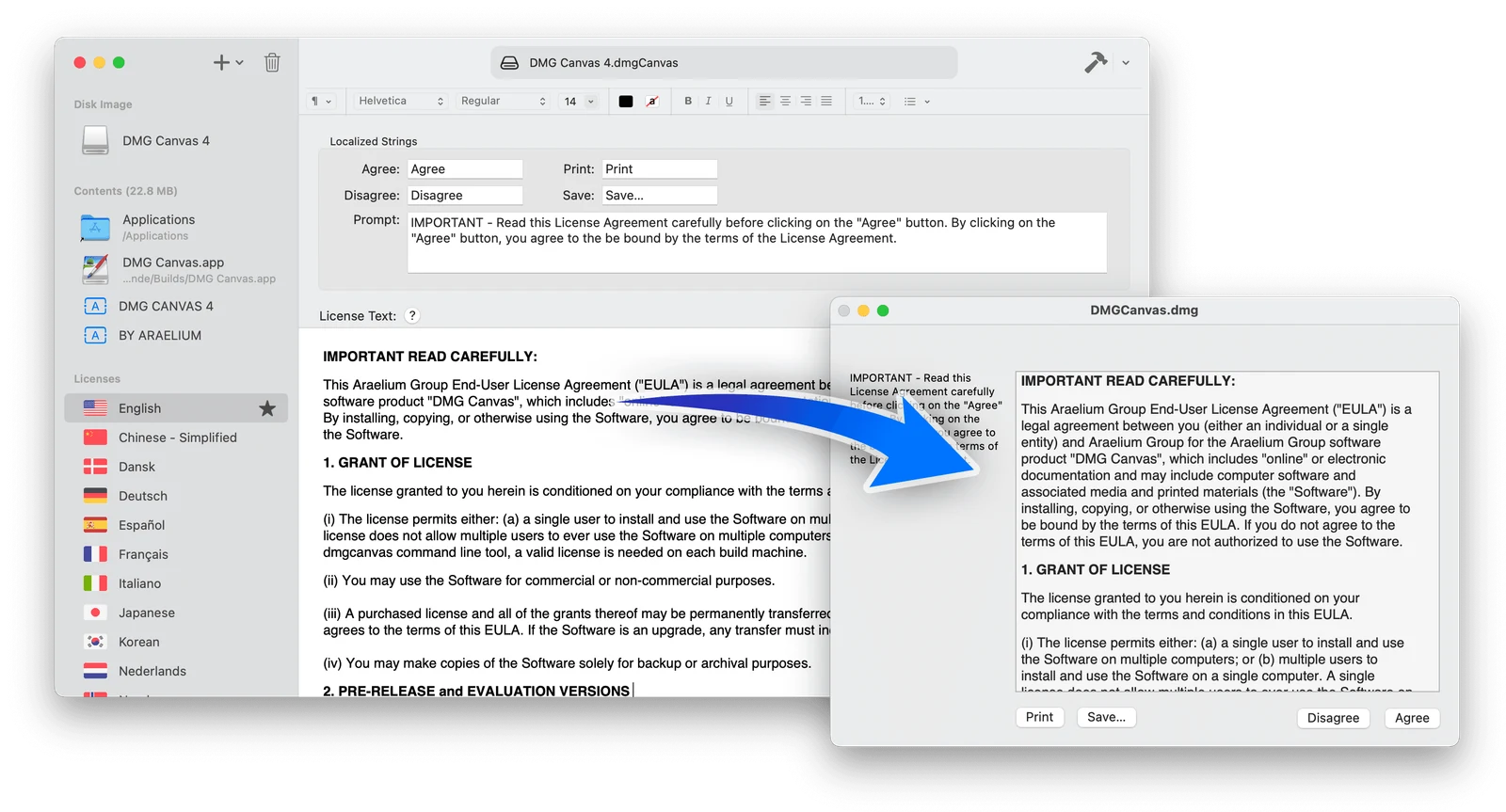Click the hammer build icon
The width and height of the screenshot is (1506, 812).
1096,62
